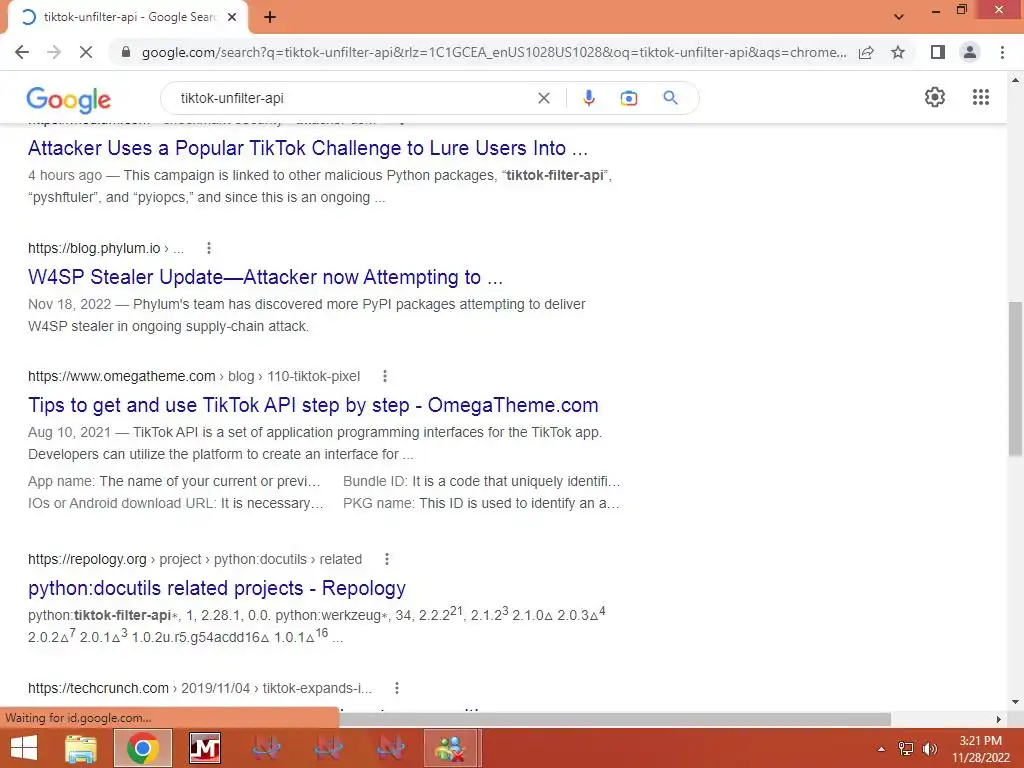This screenshot has height=768, width=1024.
Task: Open python:docutils related projects Repology result
Action: click(217, 588)
